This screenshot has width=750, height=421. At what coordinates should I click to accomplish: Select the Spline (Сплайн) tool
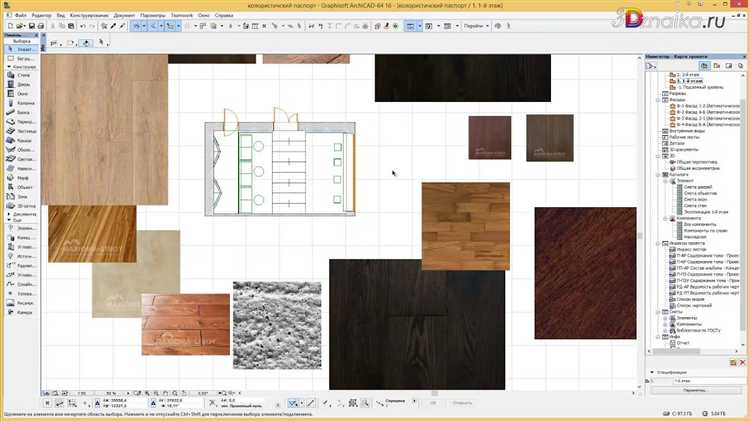(21, 284)
